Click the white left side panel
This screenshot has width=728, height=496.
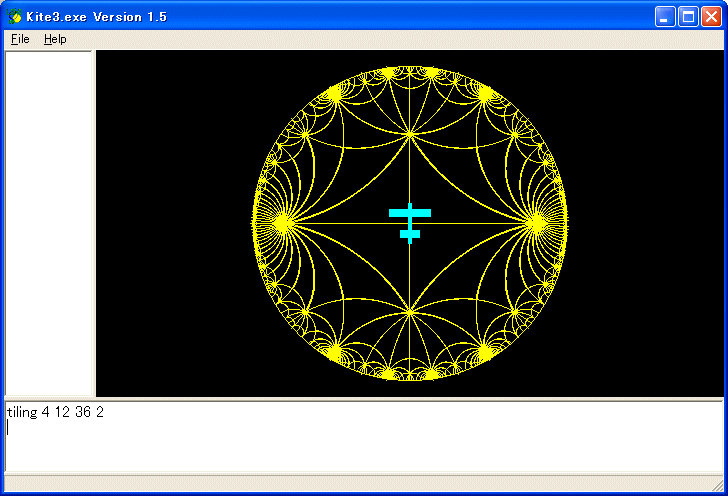[x=48, y=223]
